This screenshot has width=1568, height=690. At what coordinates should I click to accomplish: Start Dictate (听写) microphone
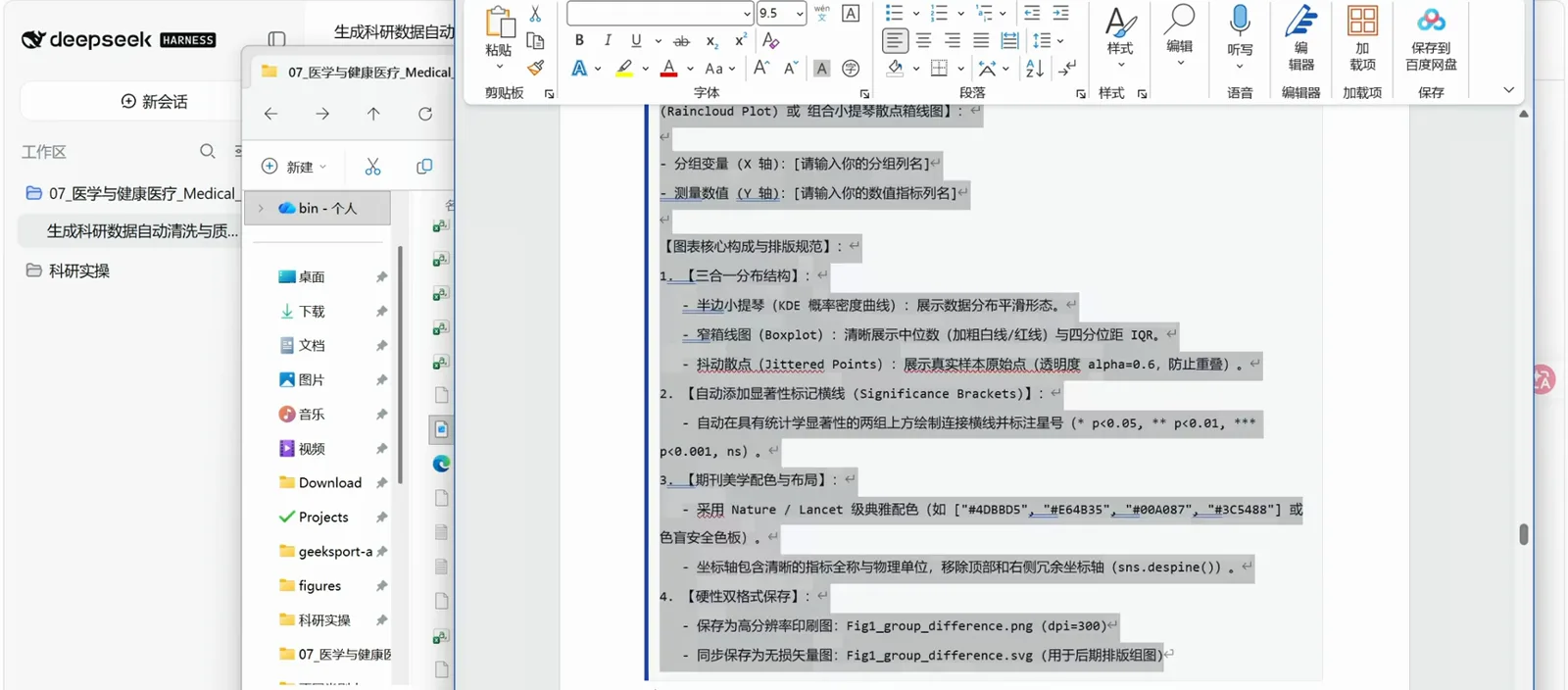(x=1240, y=37)
